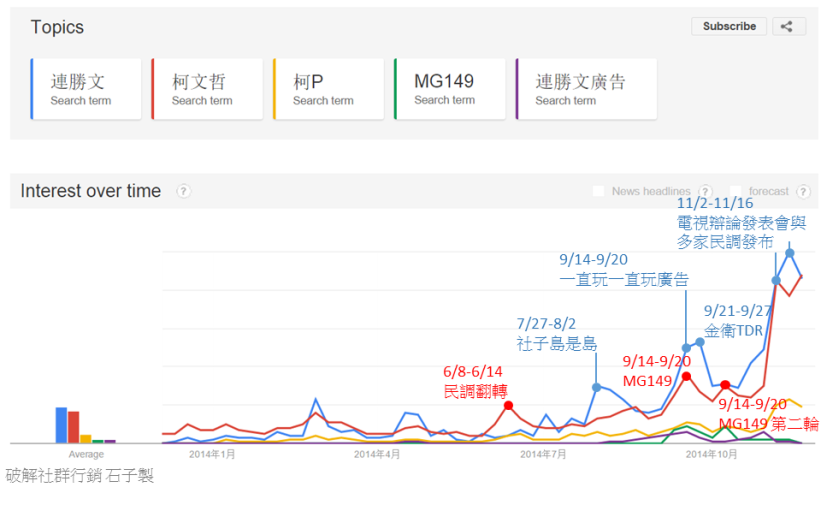The height and width of the screenshot is (505, 821).
Task: Click the 2014年7月 axis label
Action: tap(545, 454)
